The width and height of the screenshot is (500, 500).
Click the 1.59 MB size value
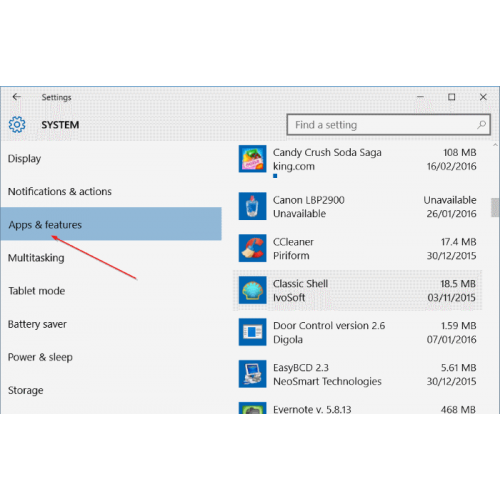tap(459, 326)
